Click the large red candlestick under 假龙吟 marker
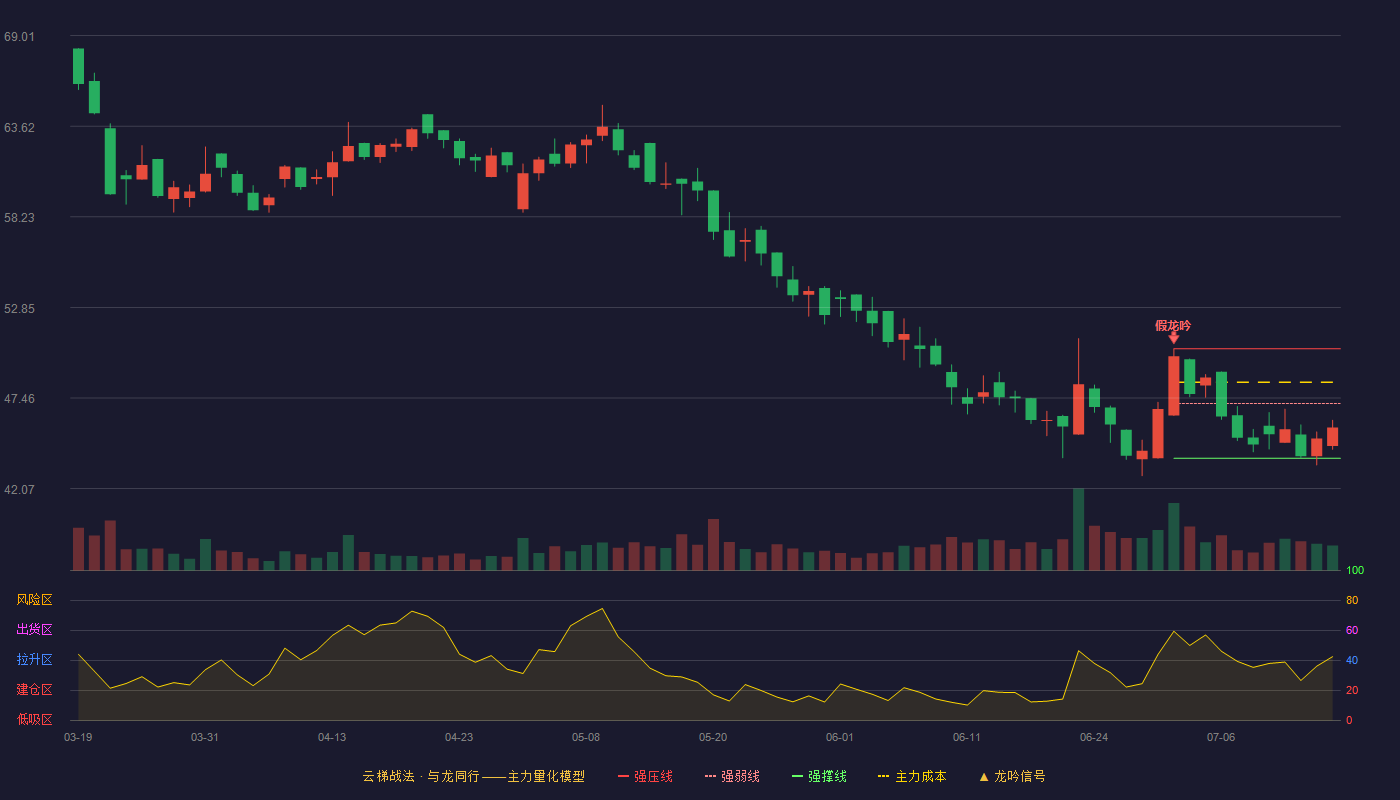The width and height of the screenshot is (1400, 800). 1173,386
